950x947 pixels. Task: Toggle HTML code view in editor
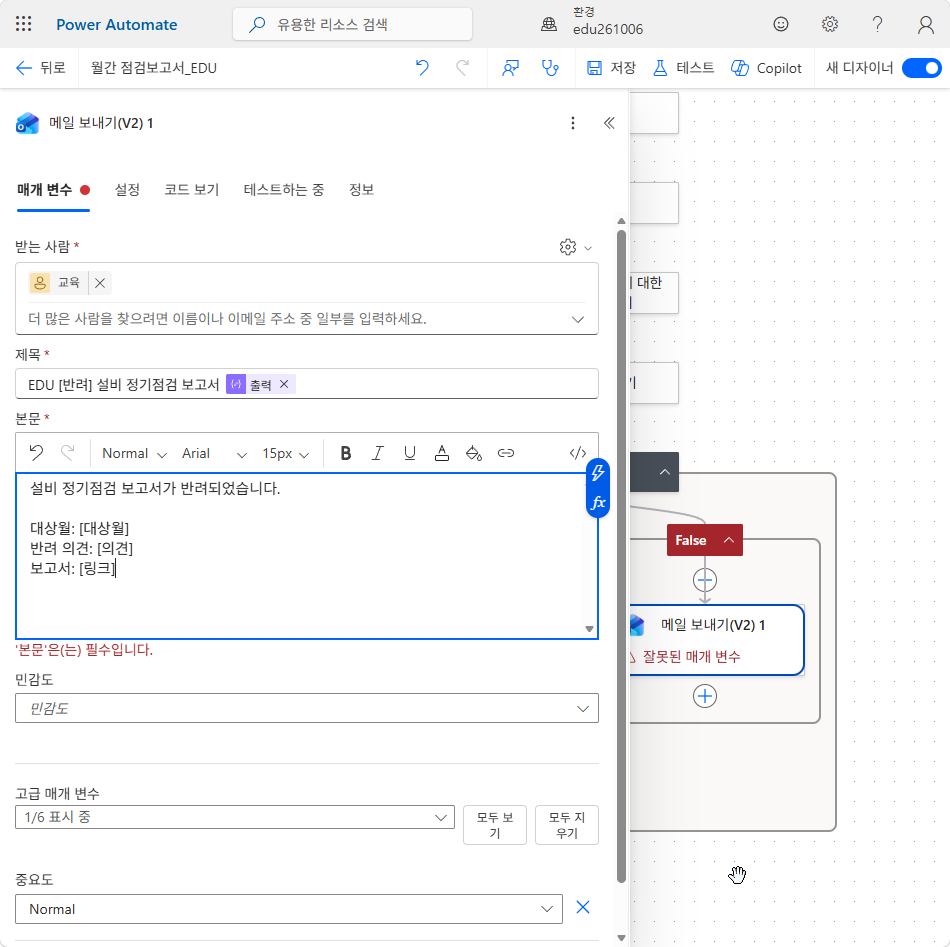pos(578,453)
